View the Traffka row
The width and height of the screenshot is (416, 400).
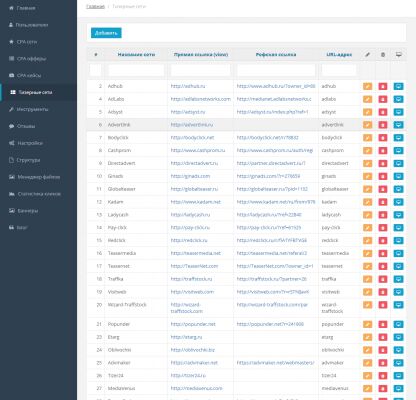pos(398,279)
